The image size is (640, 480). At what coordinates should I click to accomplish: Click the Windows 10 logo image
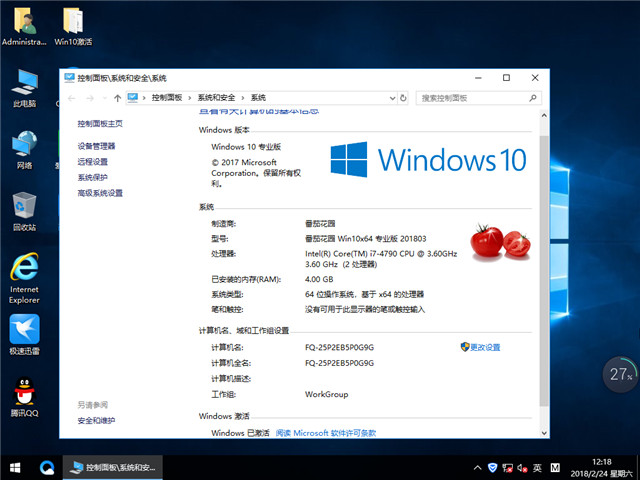(429, 160)
